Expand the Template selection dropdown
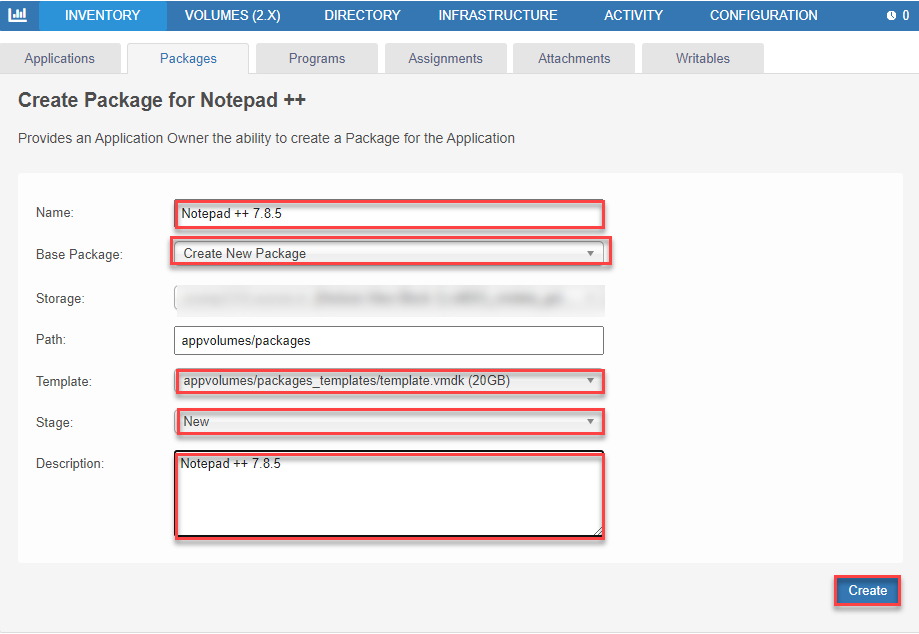The image size is (919, 634). 390,381
